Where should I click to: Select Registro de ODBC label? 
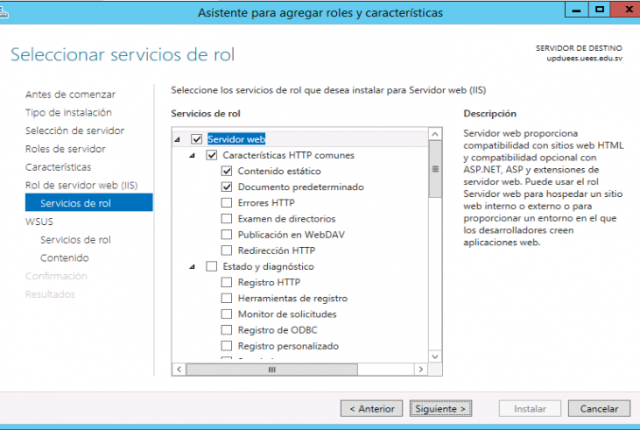[x=278, y=330]
